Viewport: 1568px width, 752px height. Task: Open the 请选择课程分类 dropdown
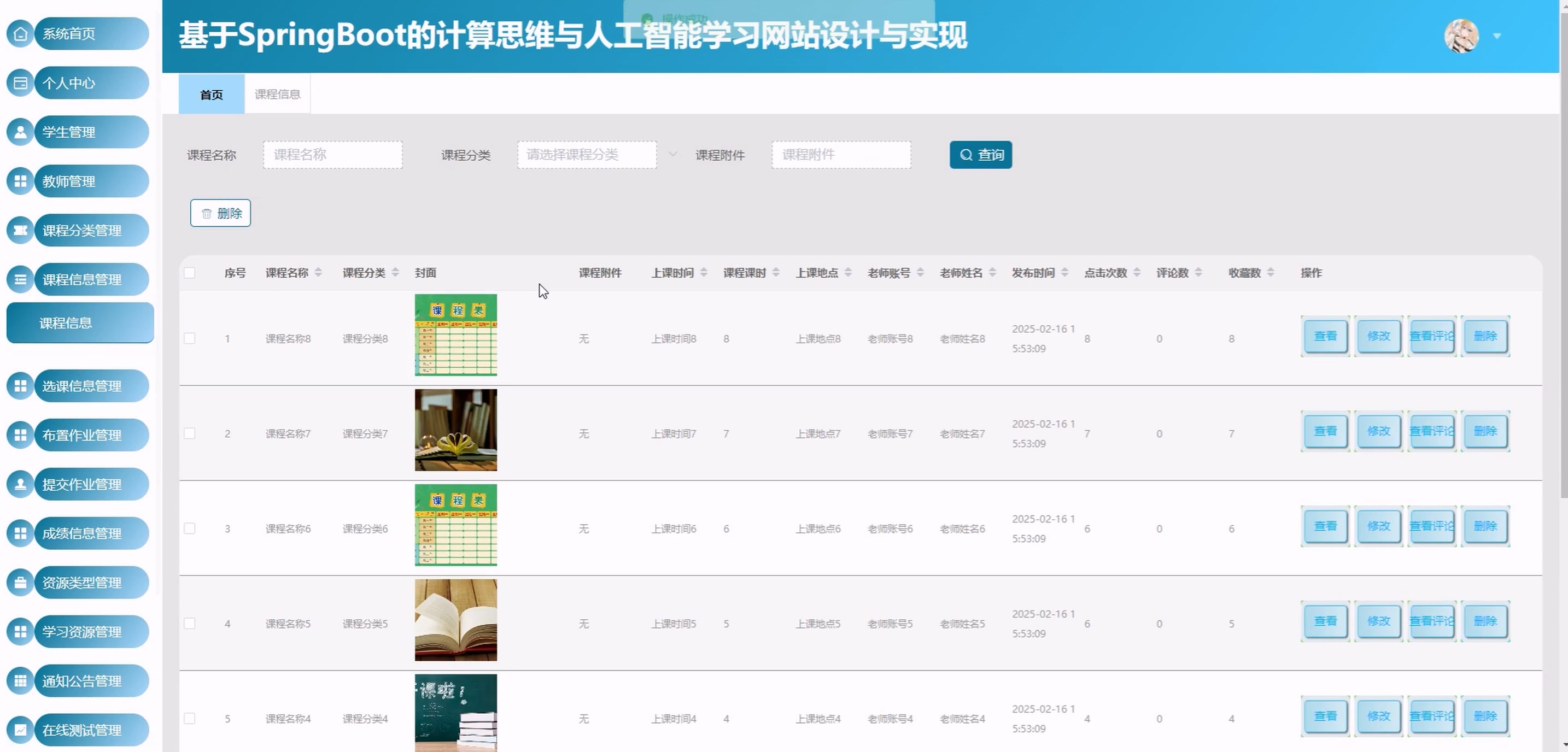point(587,155)
